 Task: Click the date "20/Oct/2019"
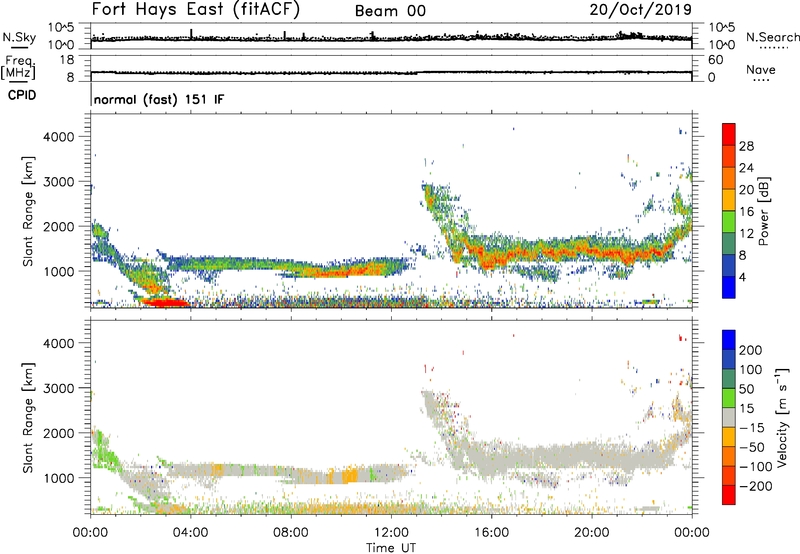pyautogui.click(x=641, y=10)
